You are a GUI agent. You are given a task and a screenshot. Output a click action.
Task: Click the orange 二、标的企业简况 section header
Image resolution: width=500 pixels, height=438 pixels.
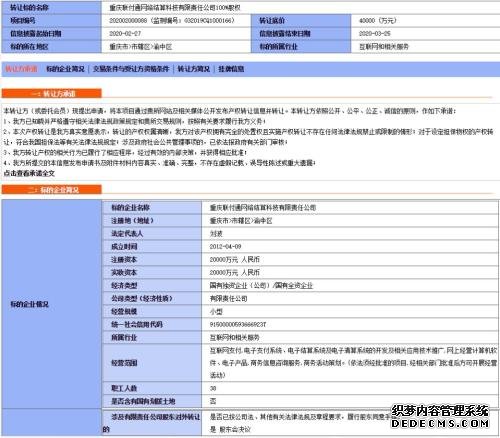[52, 190]
